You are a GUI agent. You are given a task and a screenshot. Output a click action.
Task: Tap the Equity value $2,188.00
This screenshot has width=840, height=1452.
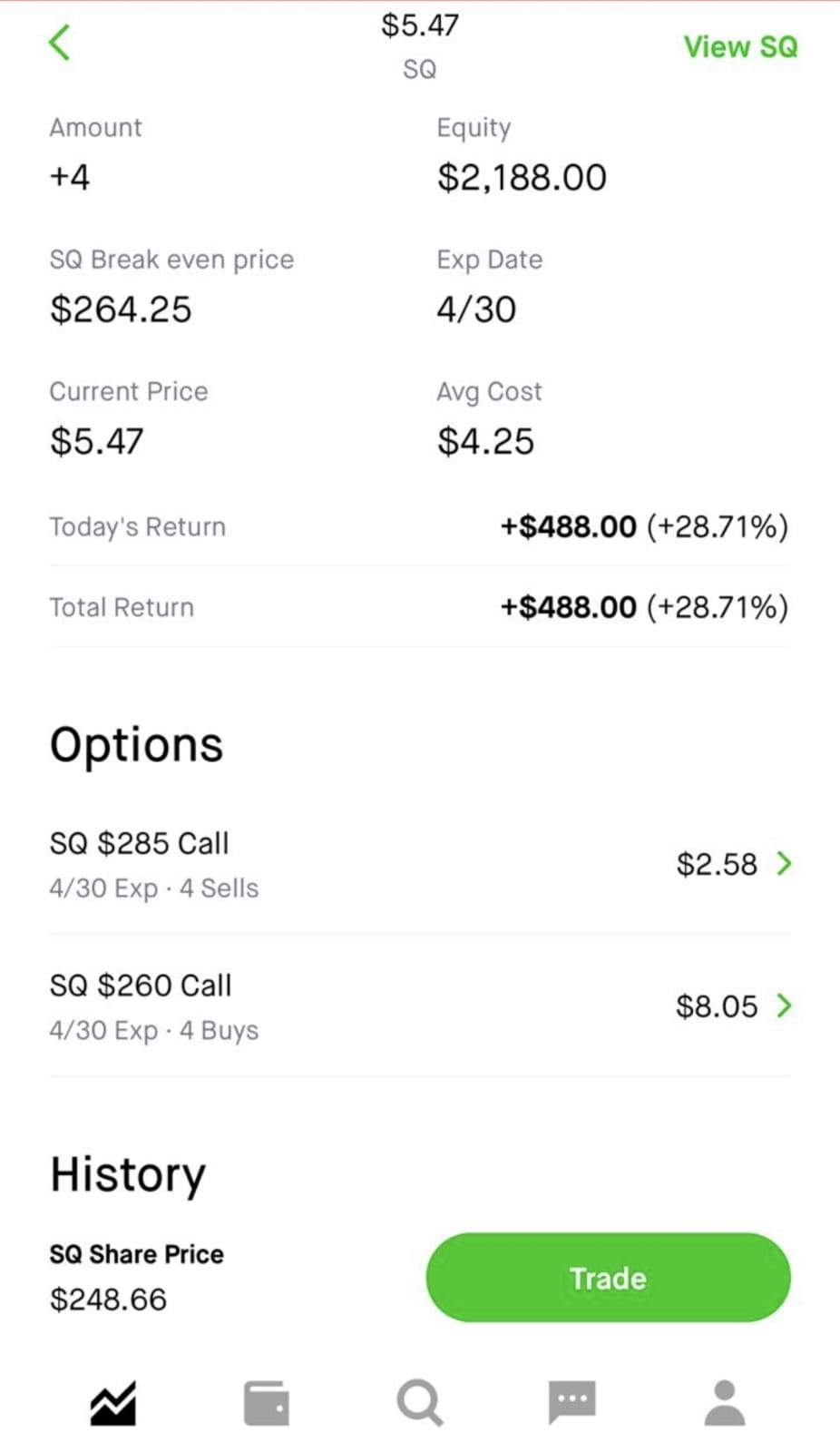coord(522,177)
